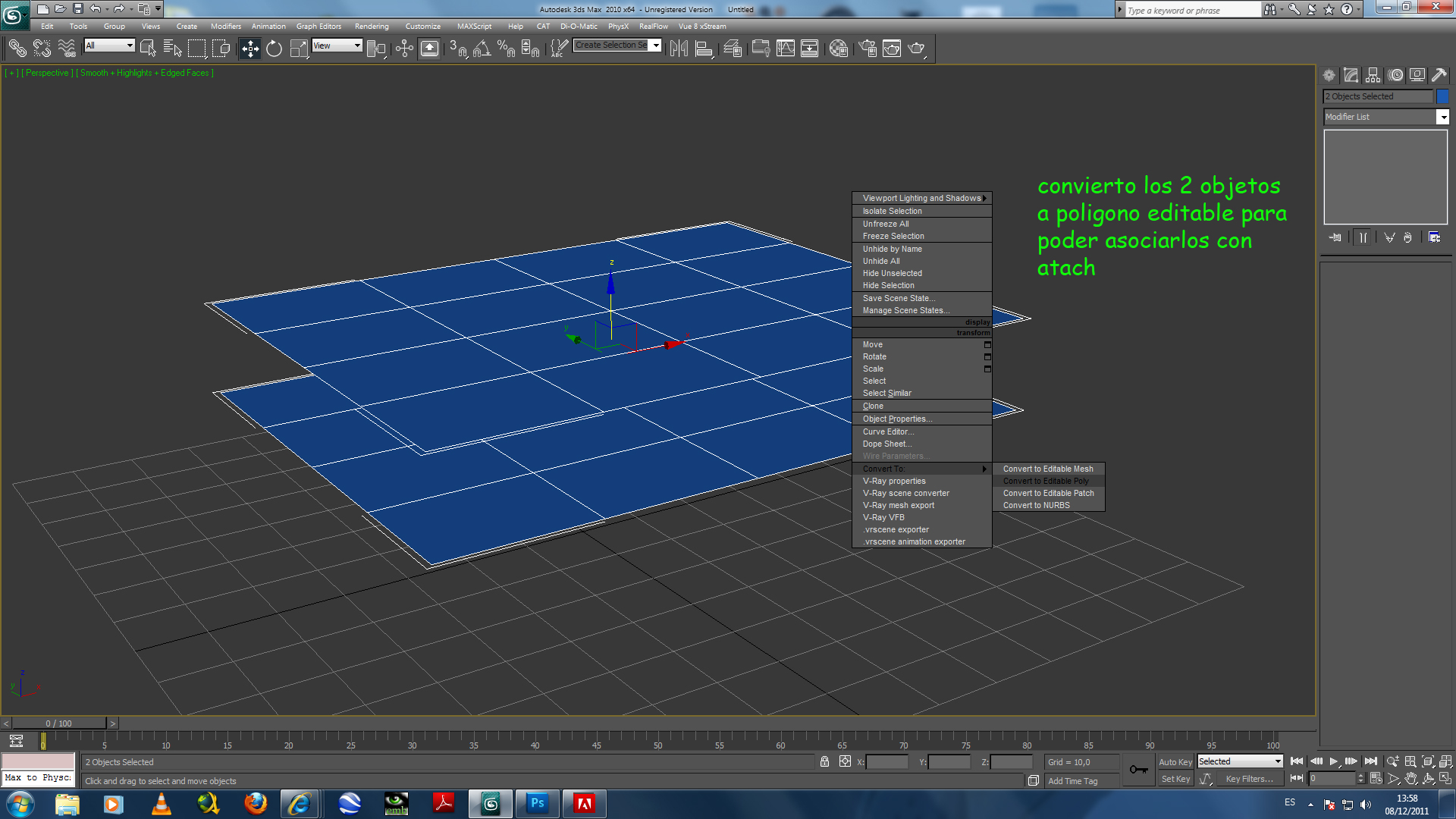The width and height of the screenshot is (1456, 819).
Task: Open the Material Editor sphere icon
Action: point(838,49)
